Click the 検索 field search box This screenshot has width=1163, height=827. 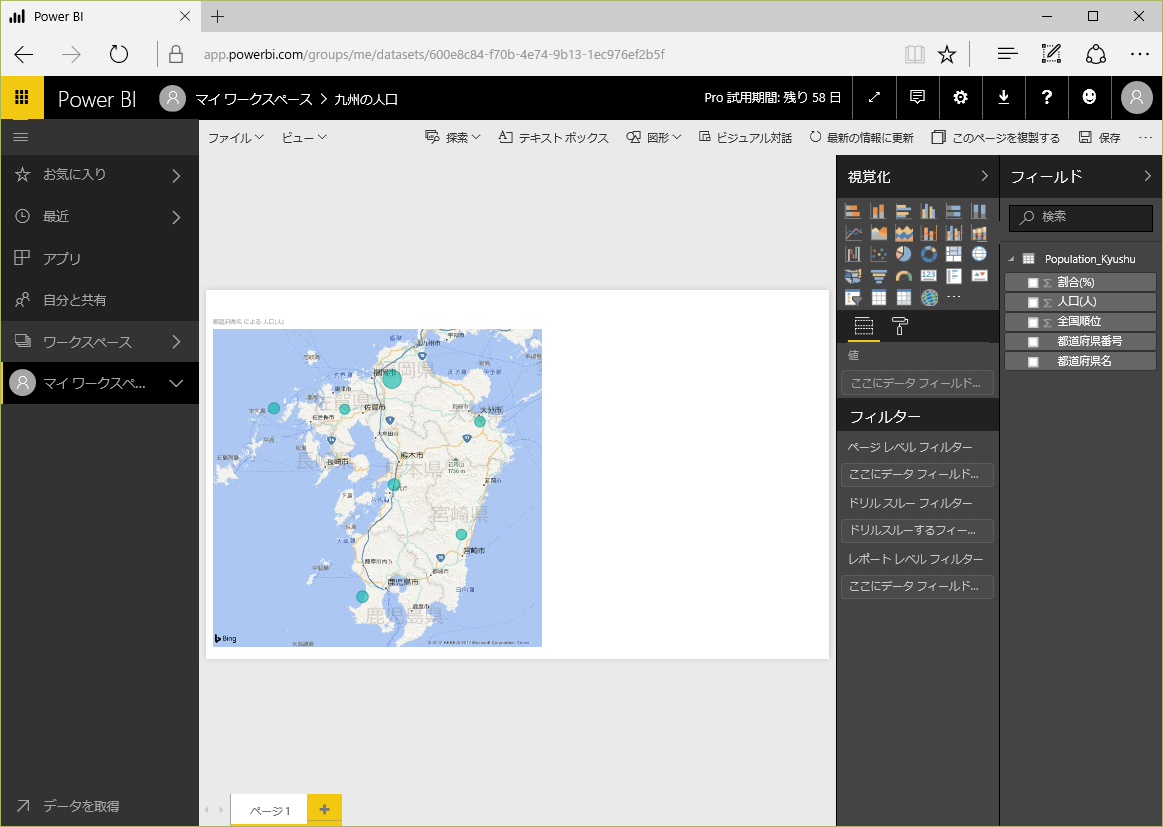coord(1080,217)
